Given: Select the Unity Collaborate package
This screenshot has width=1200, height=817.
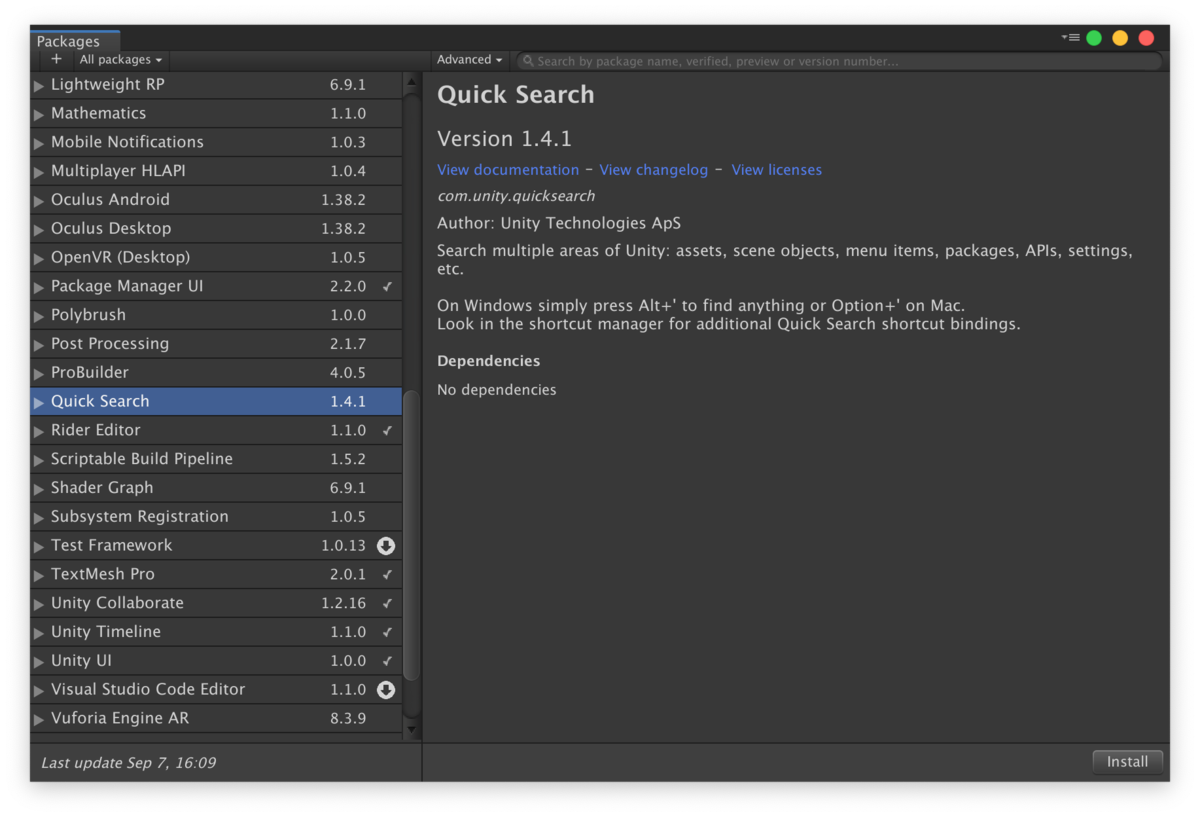Looking at the screenshot, I should coord(216,604).
